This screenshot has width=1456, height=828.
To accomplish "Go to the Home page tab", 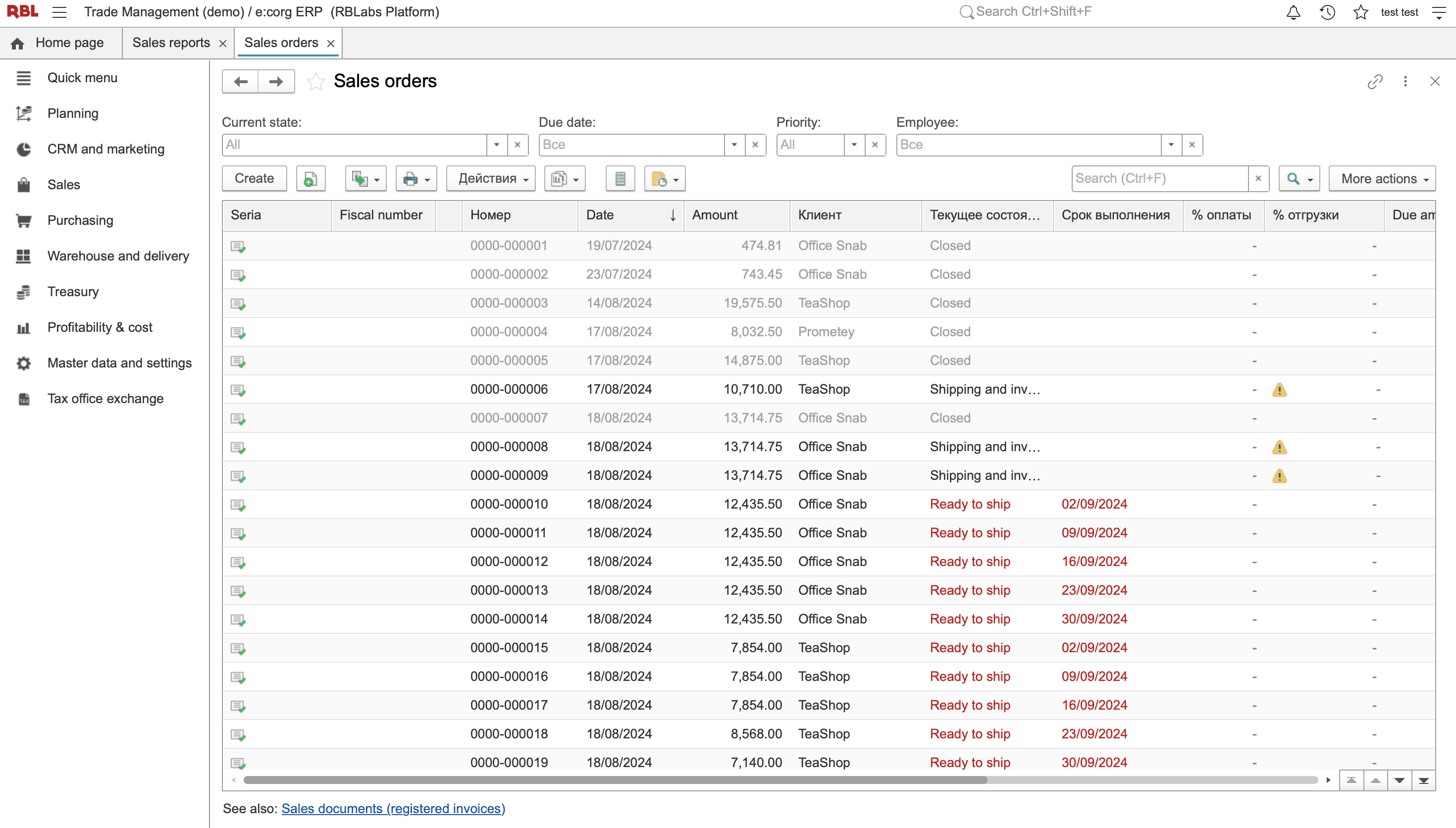I will [x=61, y=43].
